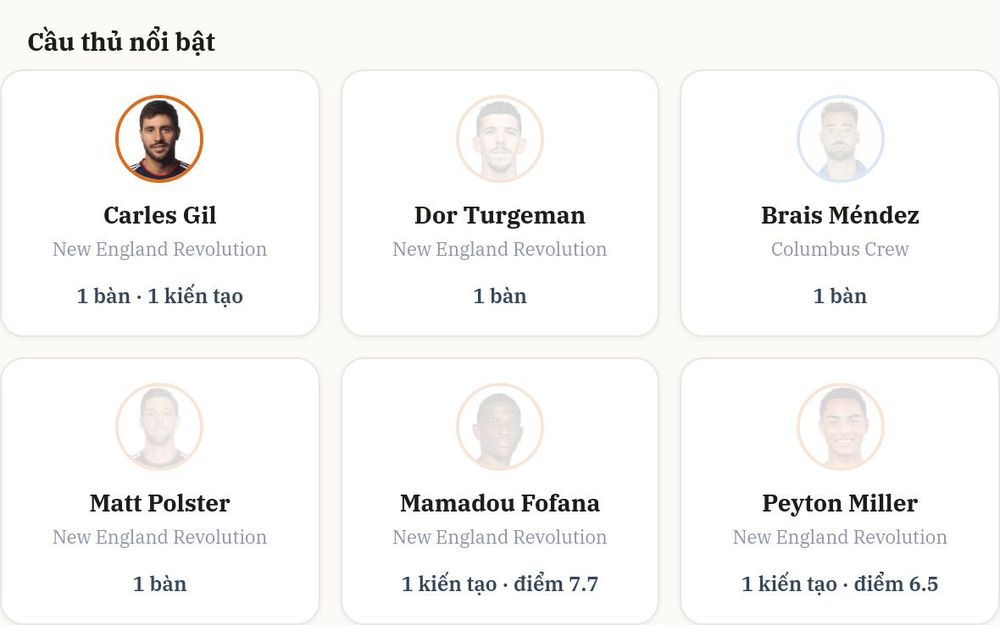This screenshot has width=1000, height=625.
Task: Select the Matt Polster name heading
Action: tap(159, 503)
